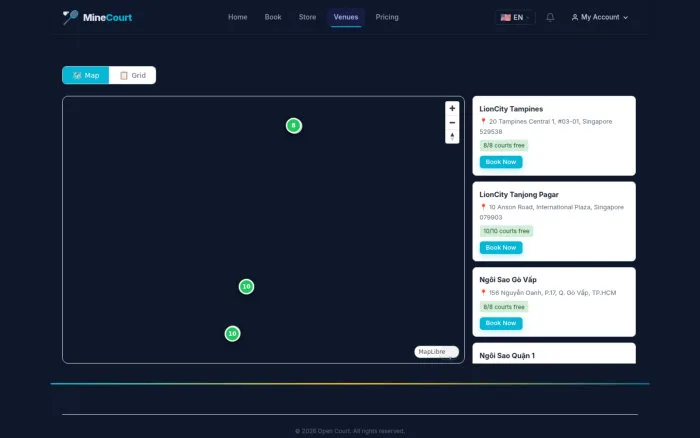Select the lower green marker labeled 10
The width and height of the screenshot is (700, 438).
[x=233, y=334]
